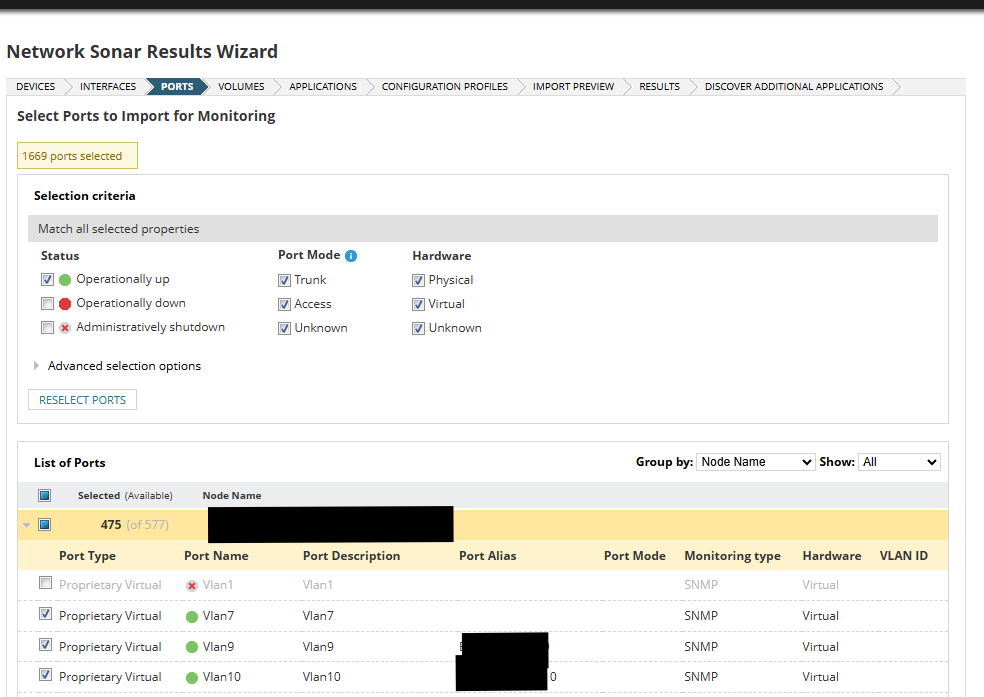Click the red X icon for Administratively shutdown
Viewport: 984px width, 697px height.
(x=63, y=327)
